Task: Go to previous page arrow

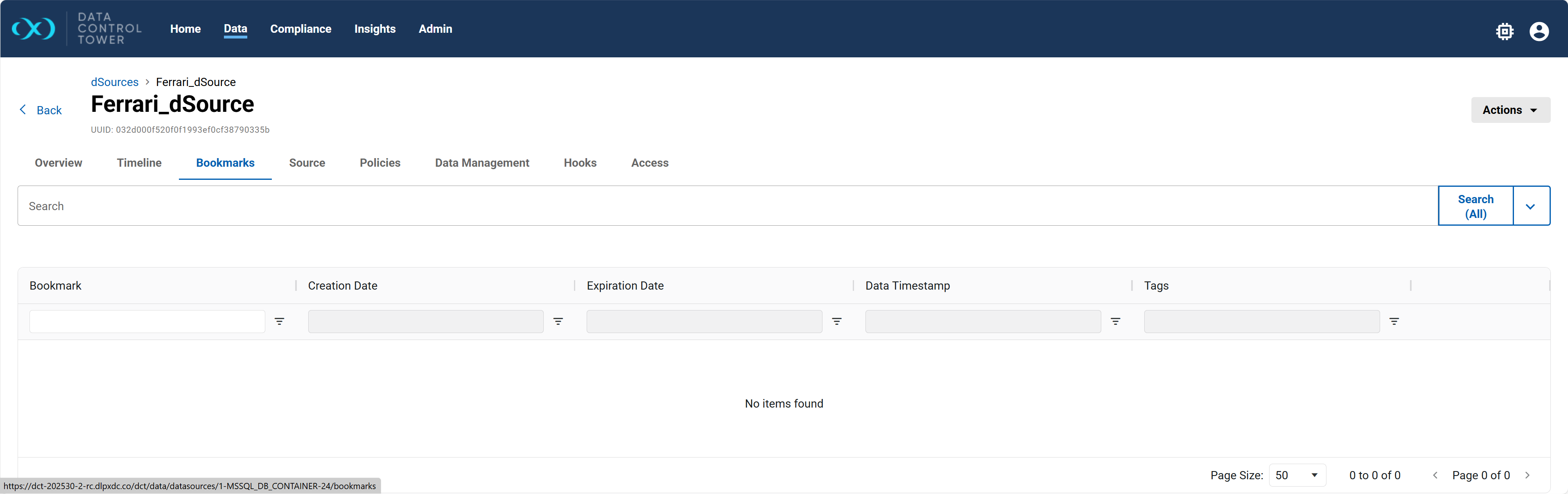Action: [x=1435, y=475]
